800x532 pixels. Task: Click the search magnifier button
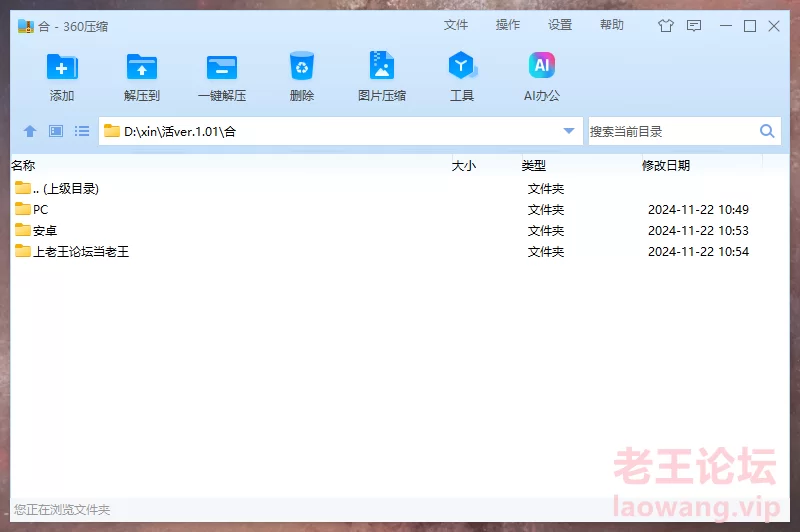tap(767, 131)
